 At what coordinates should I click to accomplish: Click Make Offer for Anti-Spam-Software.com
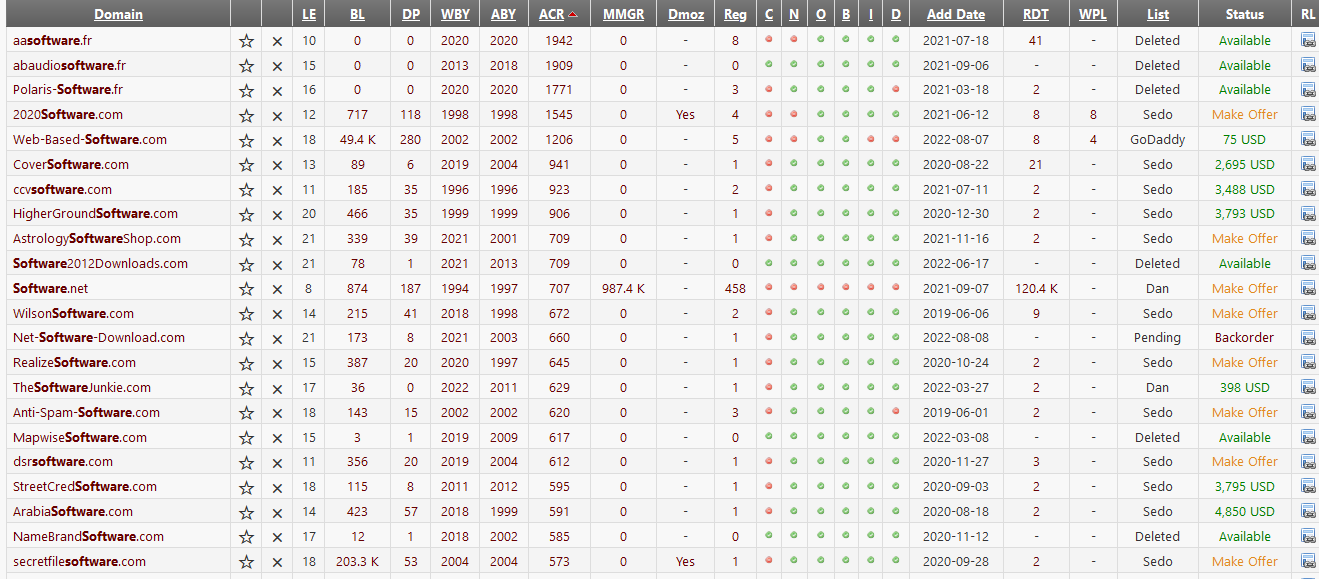(x=1244, y=413)
